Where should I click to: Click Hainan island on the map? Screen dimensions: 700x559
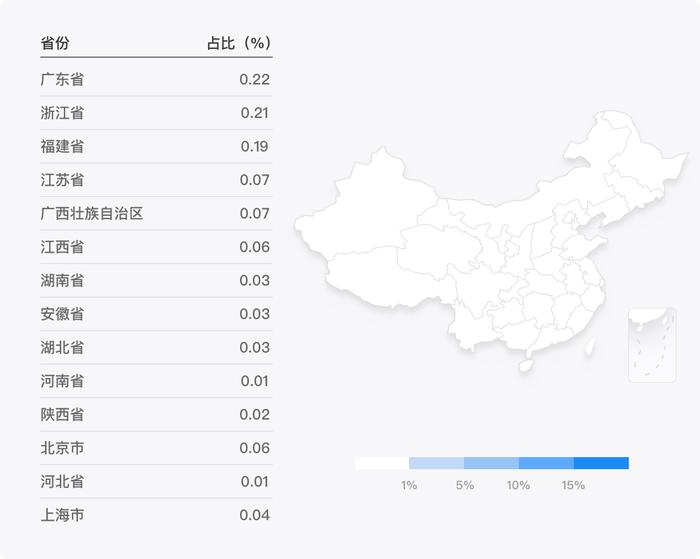(526, 366)
